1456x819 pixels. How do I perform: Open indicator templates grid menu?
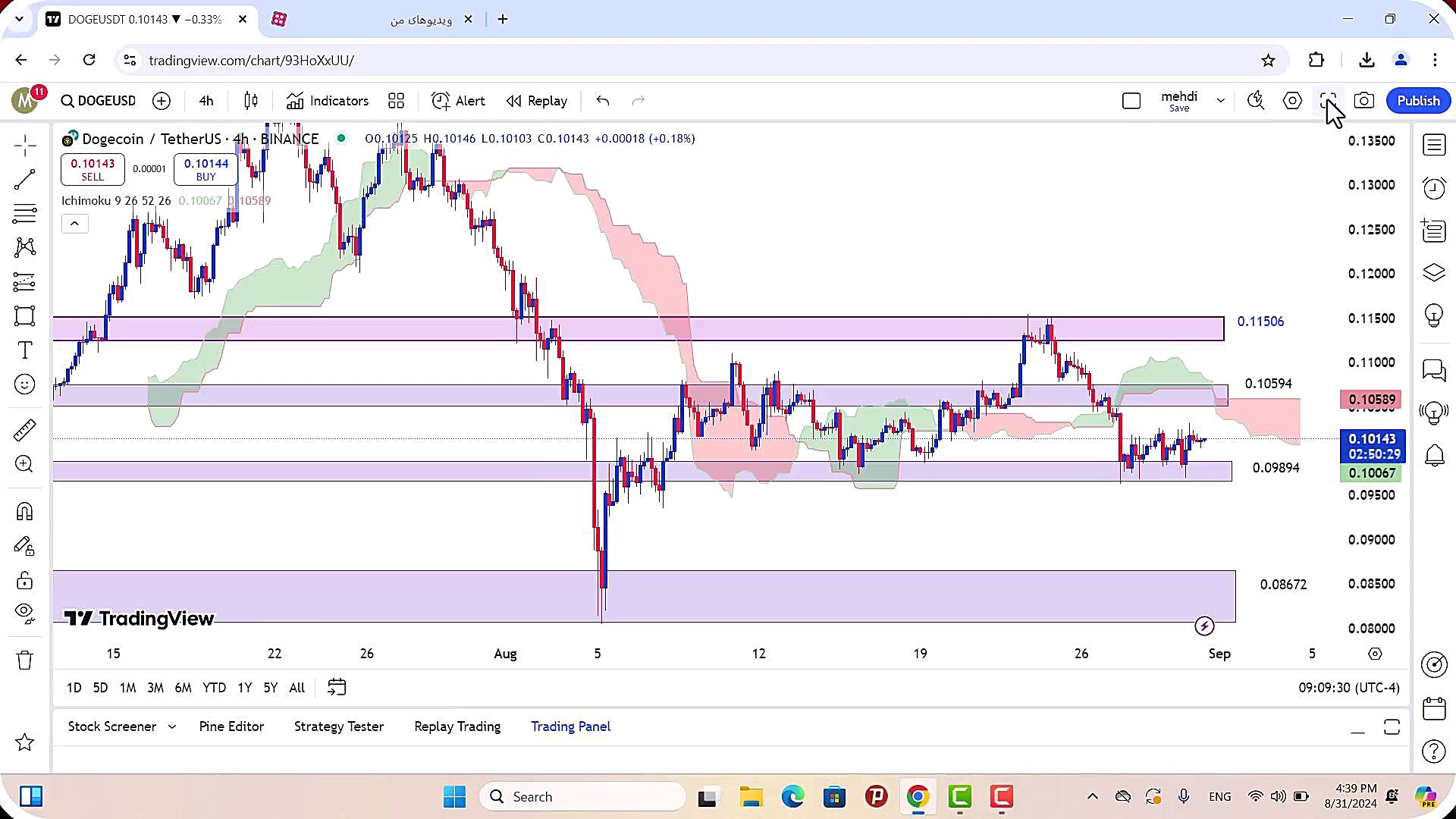(x=396, y=101)
